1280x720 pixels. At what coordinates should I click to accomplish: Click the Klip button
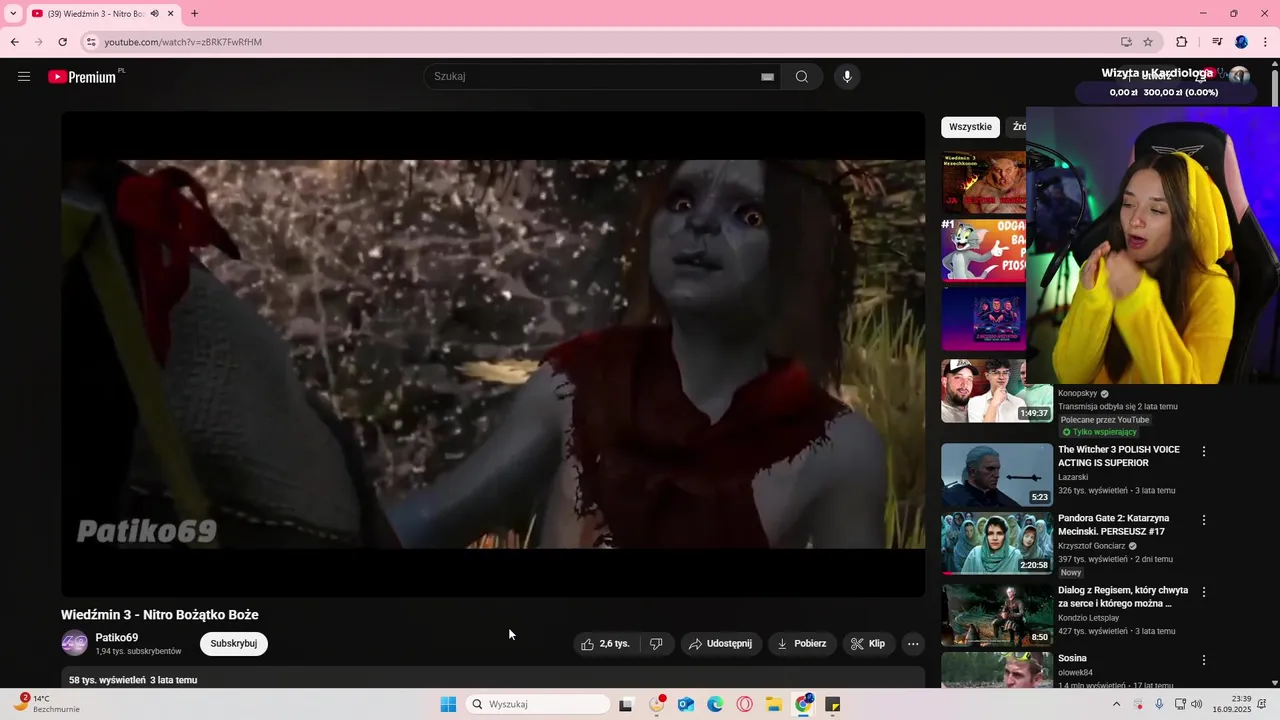coord(868,644)
